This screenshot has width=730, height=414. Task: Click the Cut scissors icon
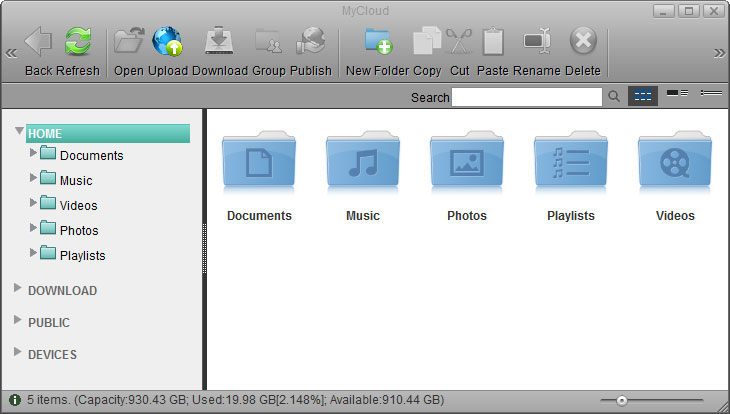coord(459,42)
